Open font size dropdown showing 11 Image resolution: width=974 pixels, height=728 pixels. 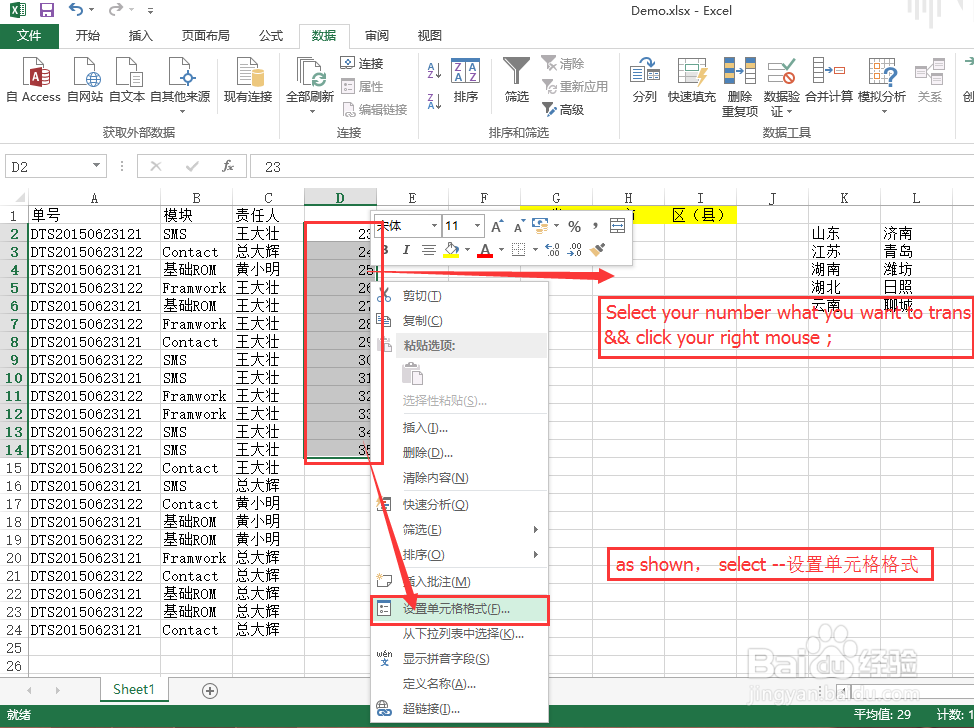point(477,225)
